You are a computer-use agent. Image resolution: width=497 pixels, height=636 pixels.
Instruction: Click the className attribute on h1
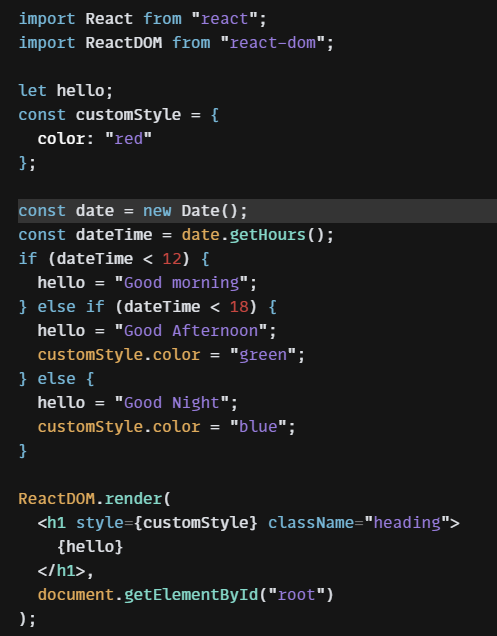pos(311,523)
